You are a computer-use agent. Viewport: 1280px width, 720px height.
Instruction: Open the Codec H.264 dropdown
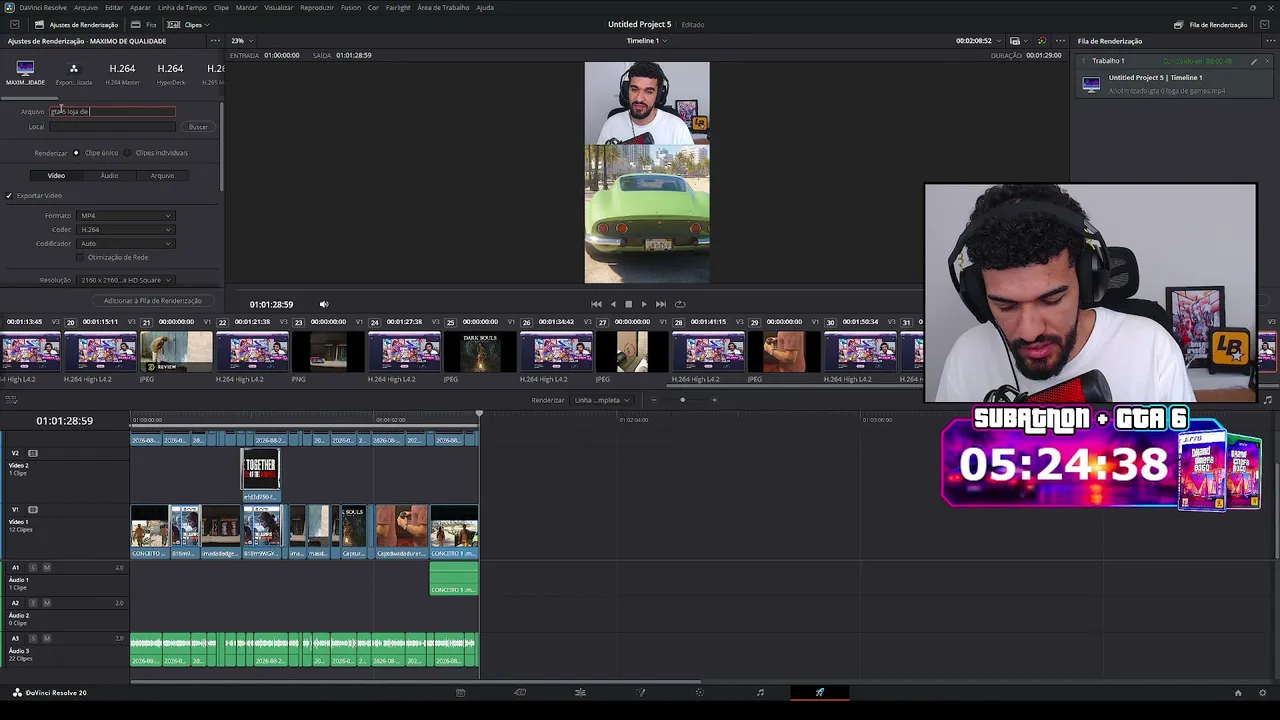[125, 230]
